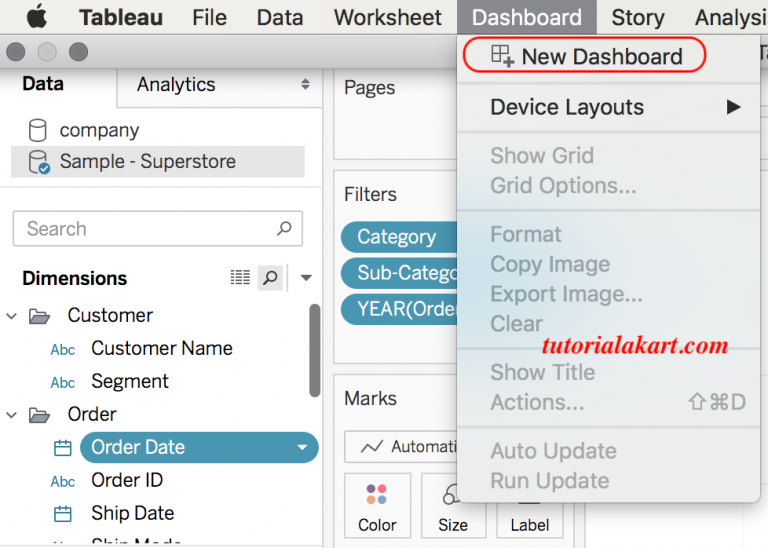The image size is (768, 548).
Task: Click the Abc icon beside Segment
Action: [x=63, y=382]
